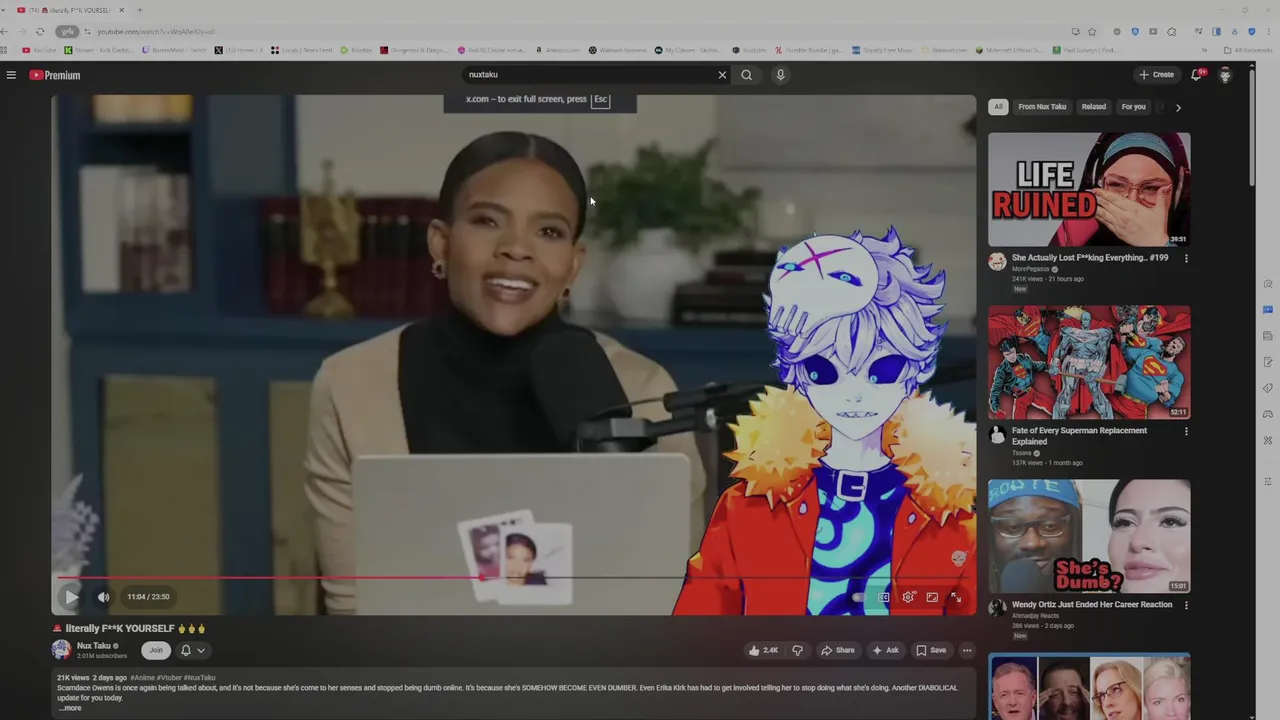
Task: Start voice search with the microphone icon
Action: click(780, 75)
